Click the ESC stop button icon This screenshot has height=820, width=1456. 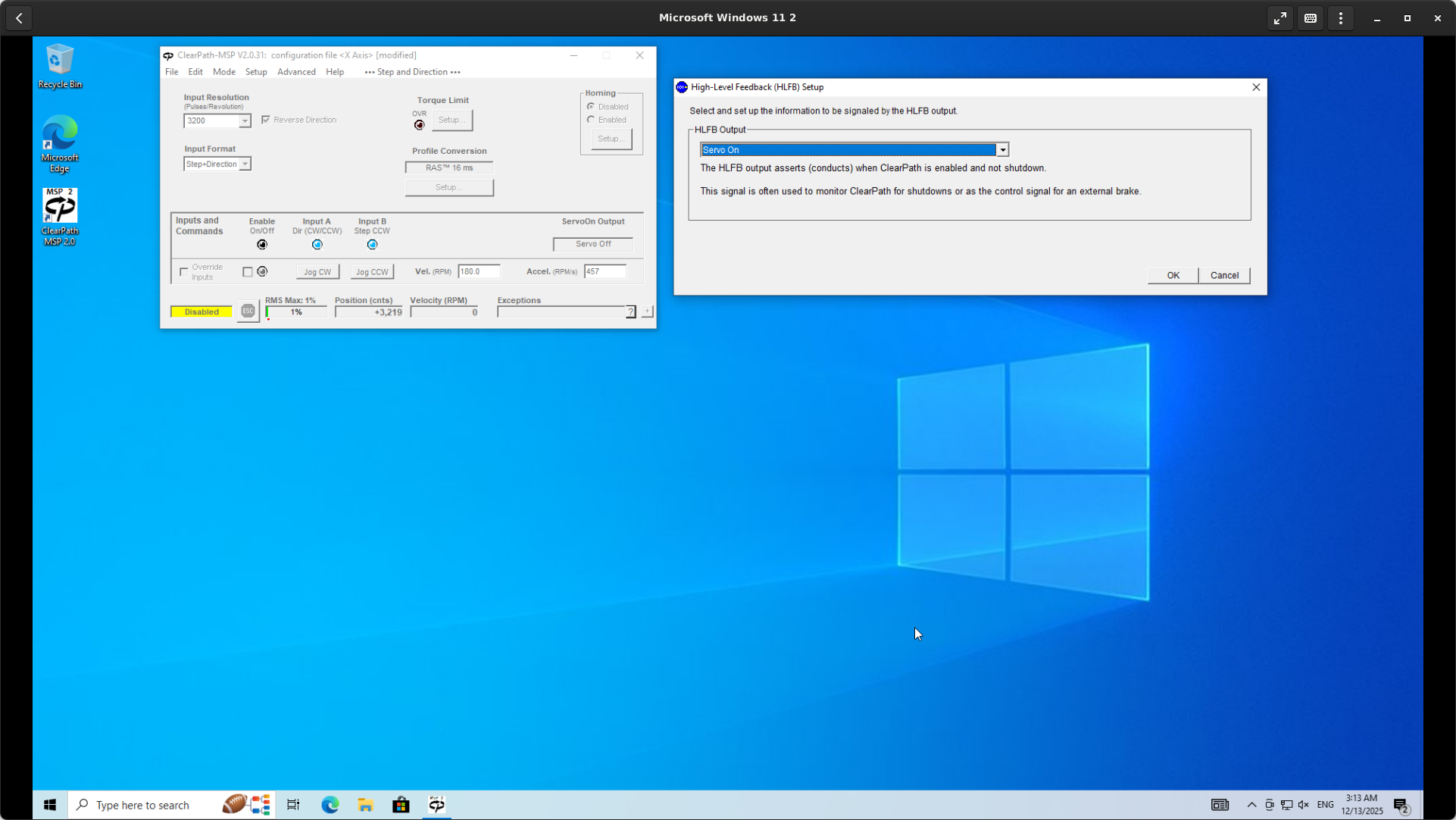click(x=248, y=311)
